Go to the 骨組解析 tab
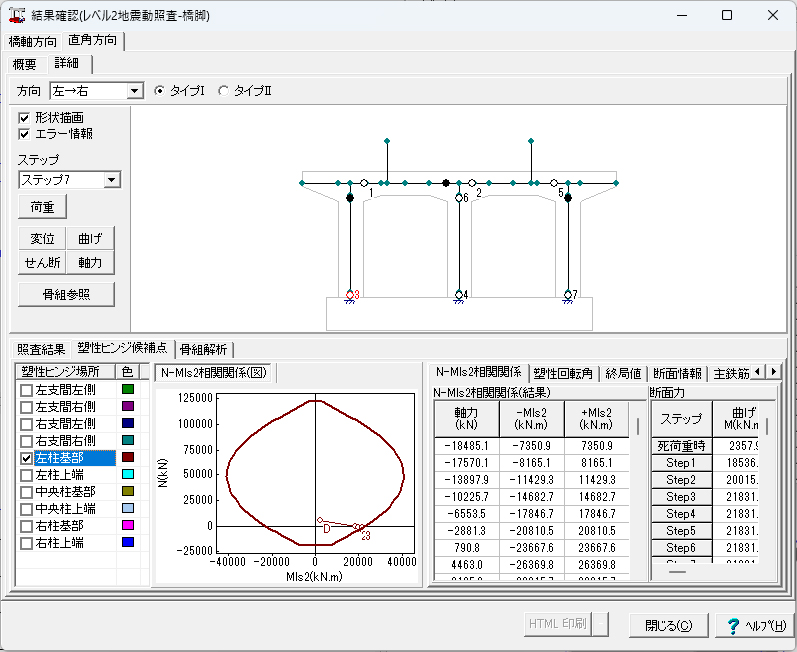The image size is (797, 652). coord(205,349)
